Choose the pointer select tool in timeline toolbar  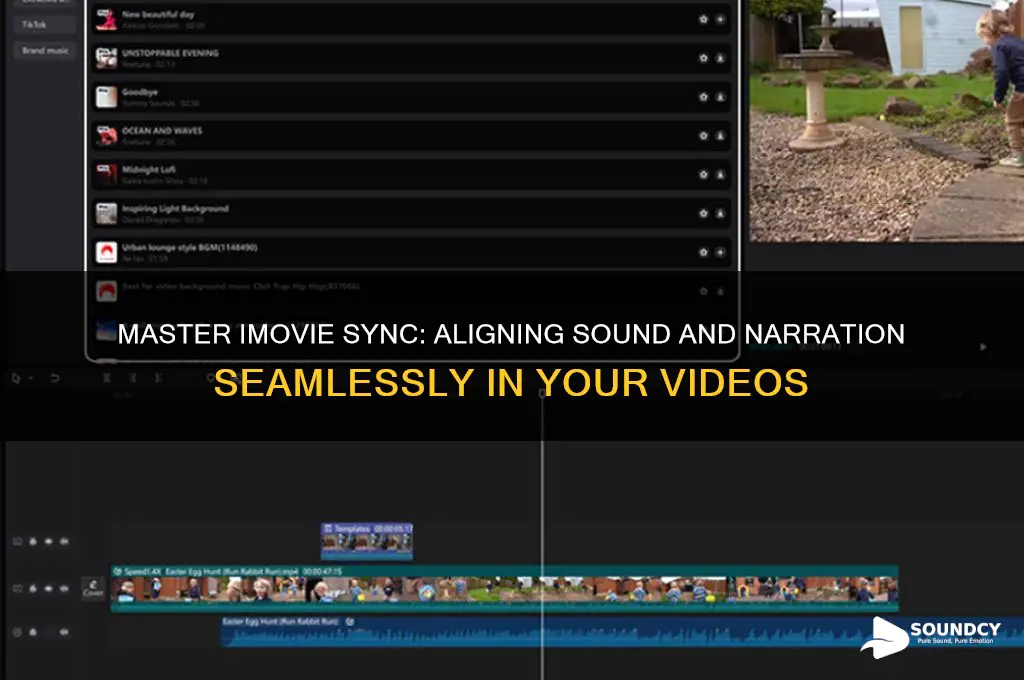click(16, 378)
